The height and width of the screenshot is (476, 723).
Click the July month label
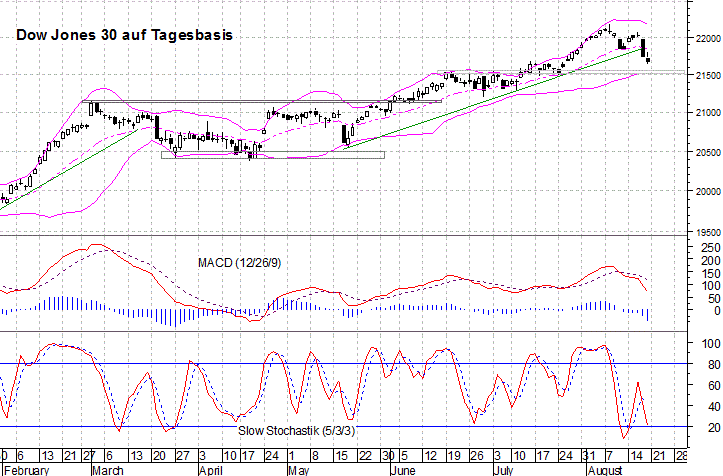point(503,470)
